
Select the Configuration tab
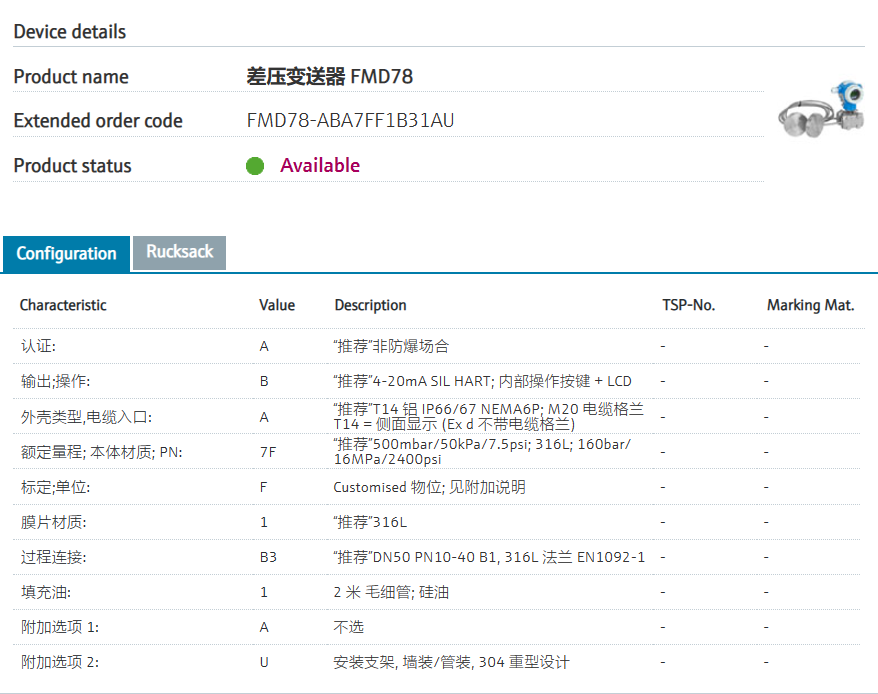66,254
